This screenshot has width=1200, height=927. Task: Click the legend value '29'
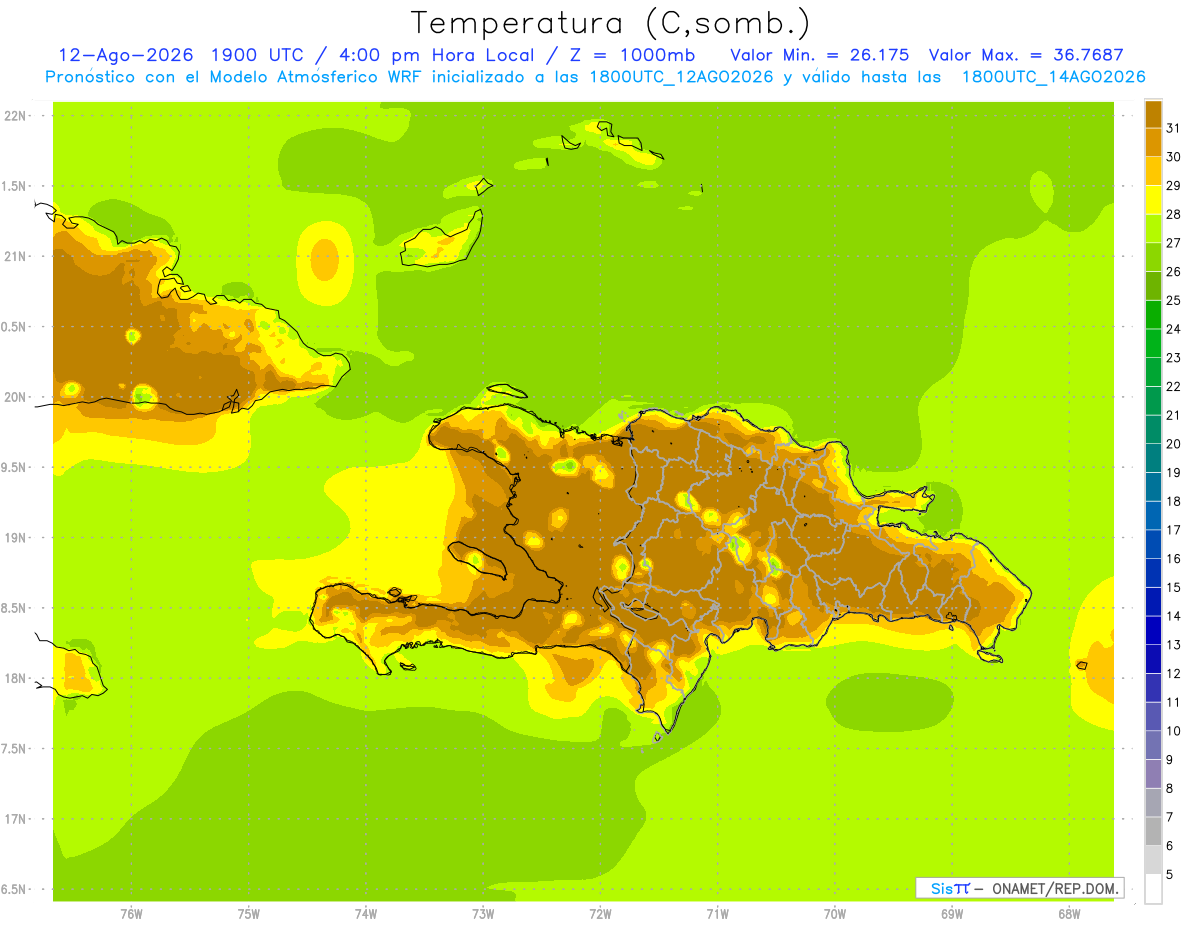1173,185
